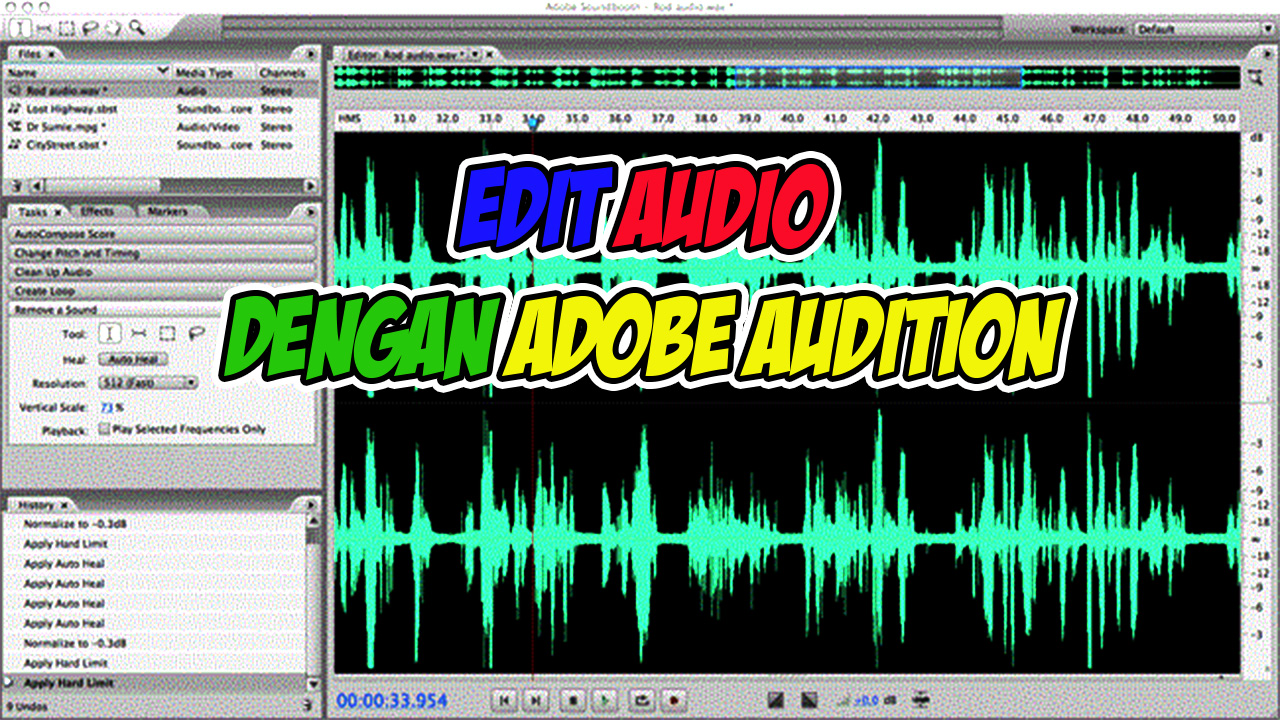Click the 40.0 mark on time ruler
The height and width of the screenshot is (720, 1280).
click(792, 118)
